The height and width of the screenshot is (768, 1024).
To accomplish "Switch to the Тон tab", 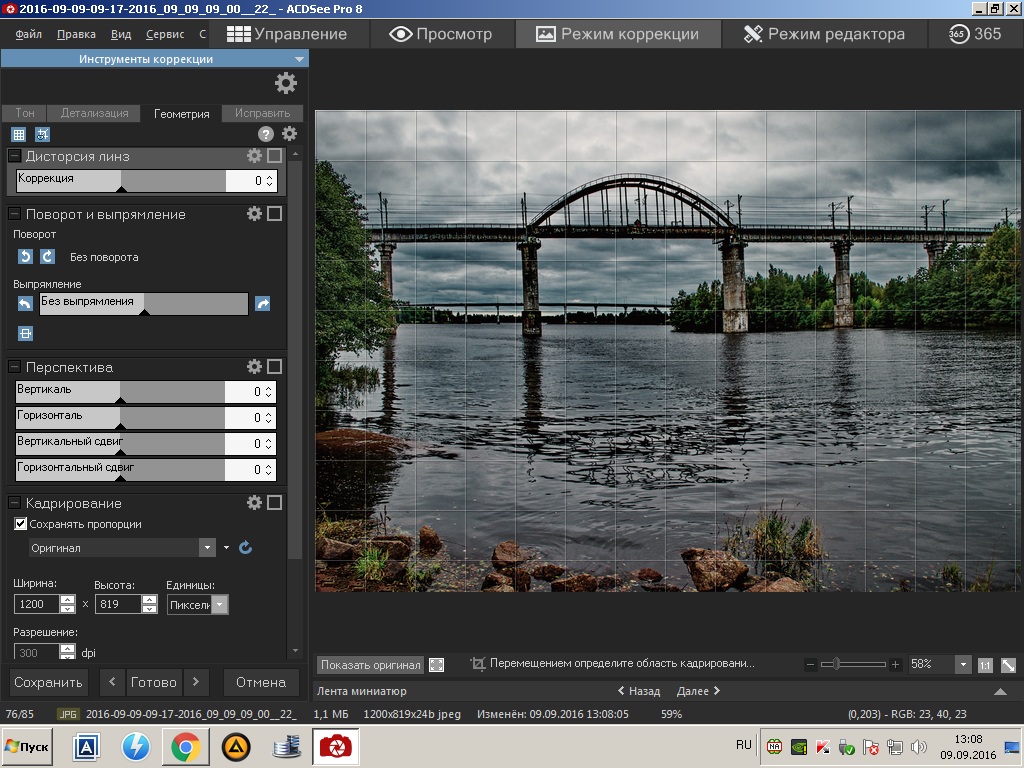I will pyautogui.click(x=25, y=113).
